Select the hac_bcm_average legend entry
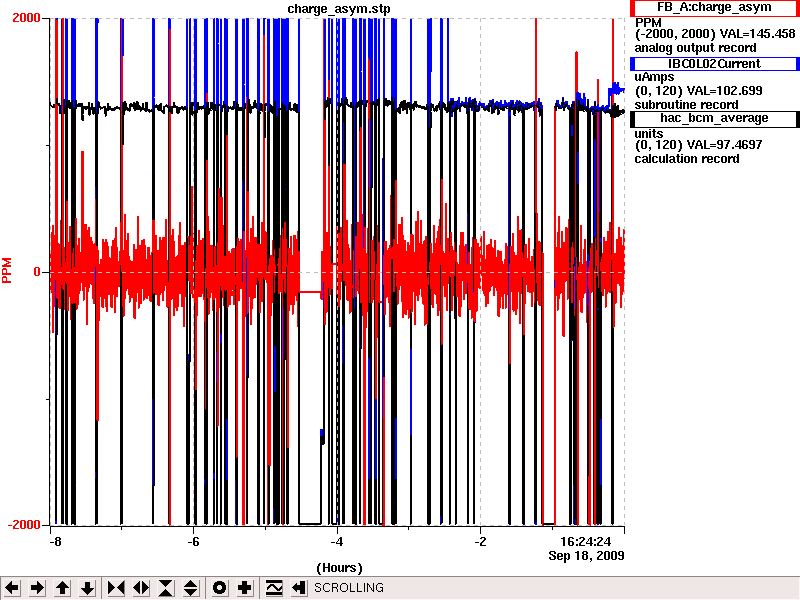 714,118
